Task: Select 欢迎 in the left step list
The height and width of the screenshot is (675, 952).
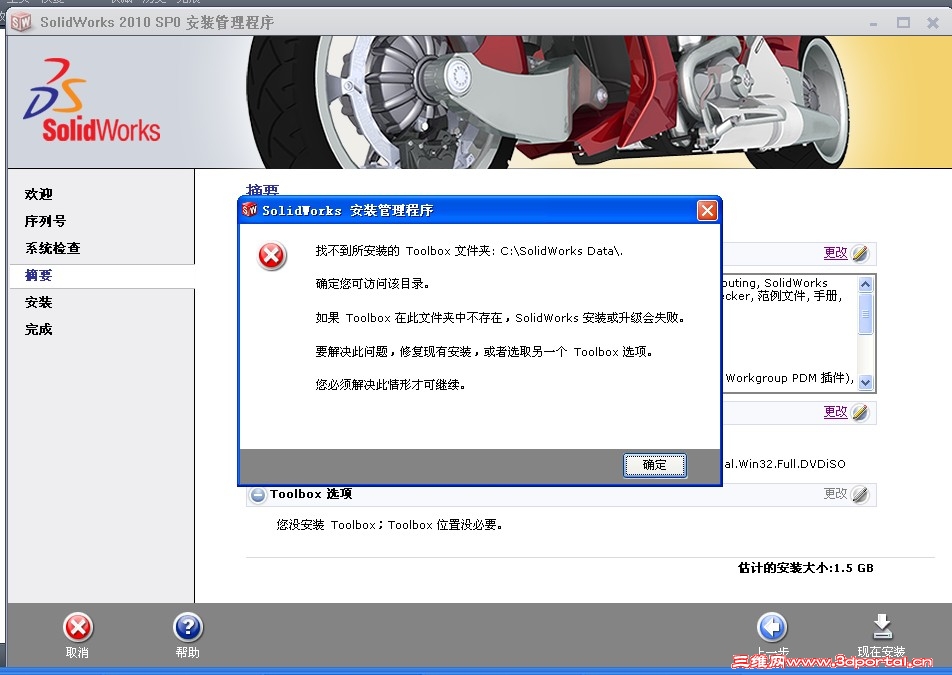Action: tap(39, 194)
